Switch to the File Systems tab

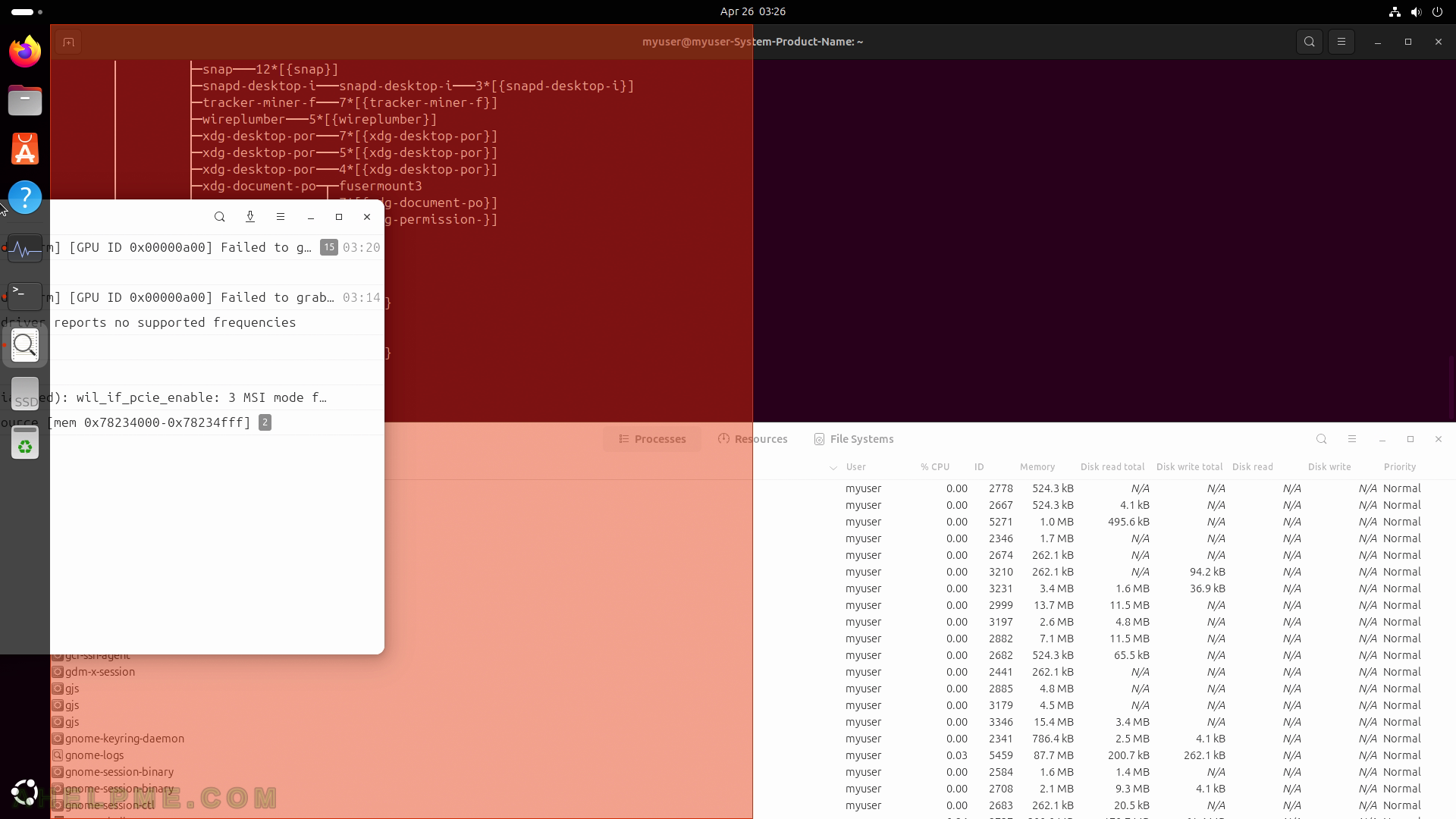[854, 439]
